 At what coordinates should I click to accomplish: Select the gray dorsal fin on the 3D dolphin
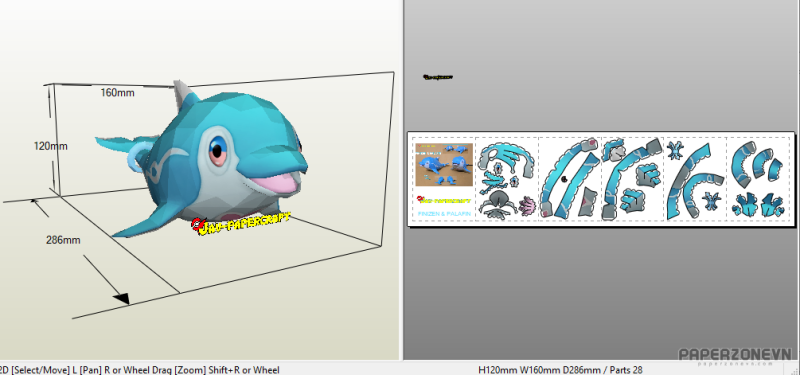click(x=182, y=96)
